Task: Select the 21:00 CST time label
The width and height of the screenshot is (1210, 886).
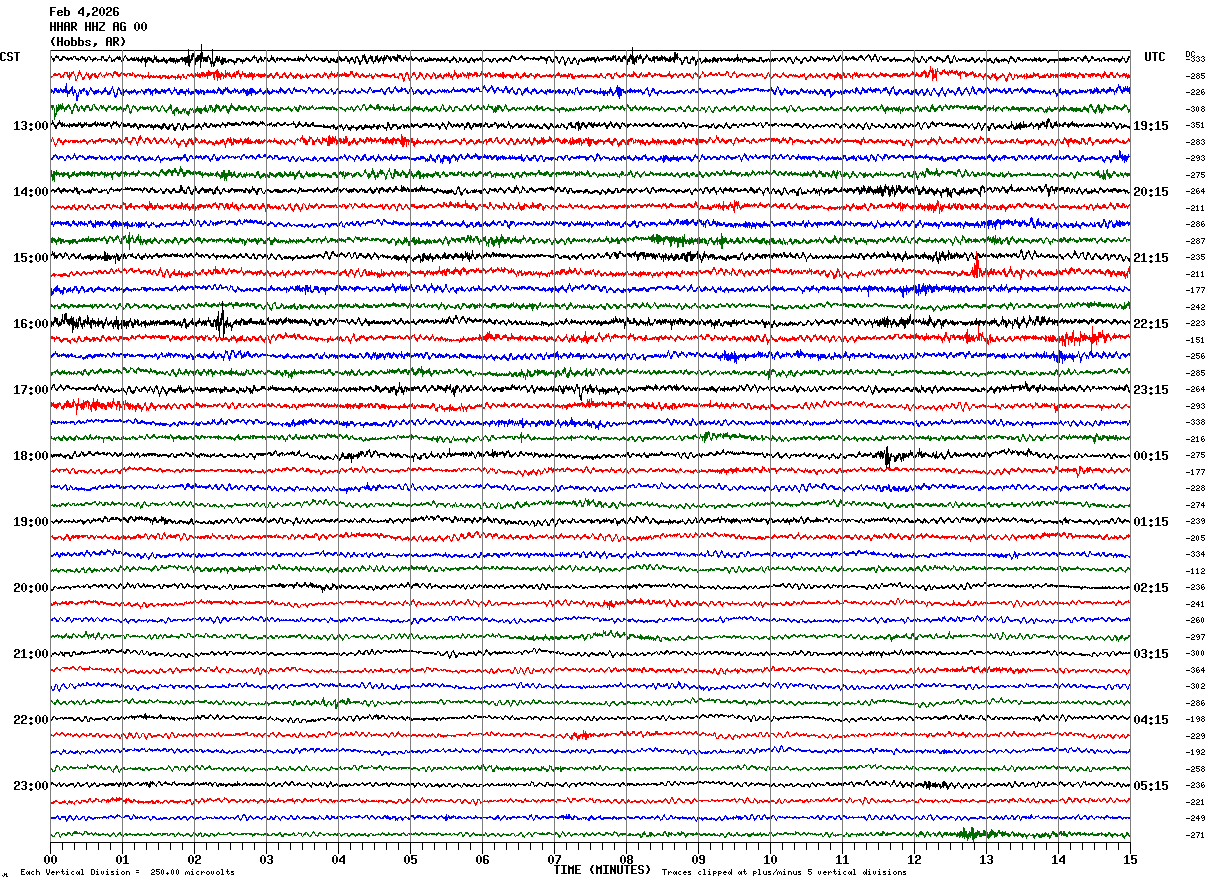Action: click(x=31, y=654)
